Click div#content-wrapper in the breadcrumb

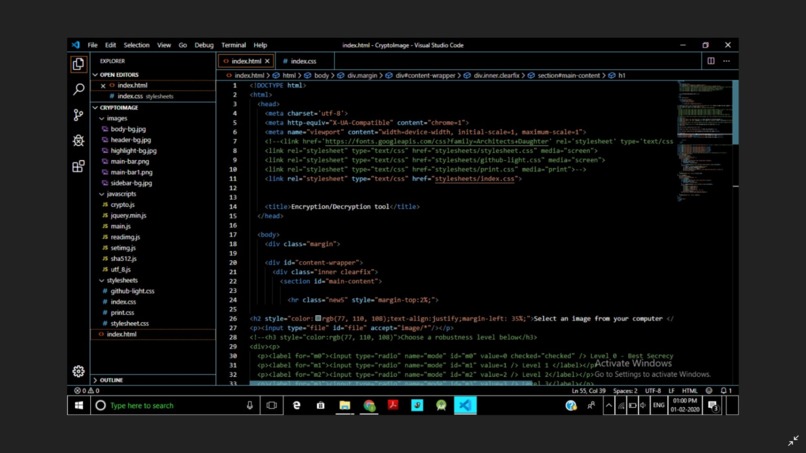click(x=425, y=76)
